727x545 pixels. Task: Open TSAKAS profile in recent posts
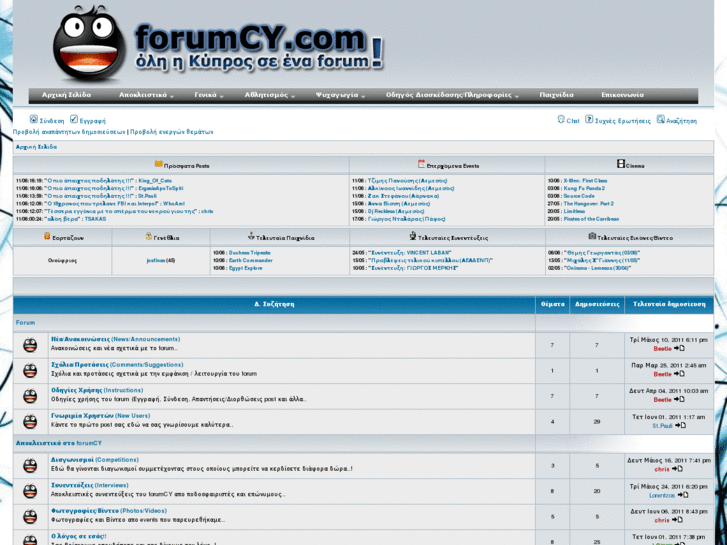96,219
